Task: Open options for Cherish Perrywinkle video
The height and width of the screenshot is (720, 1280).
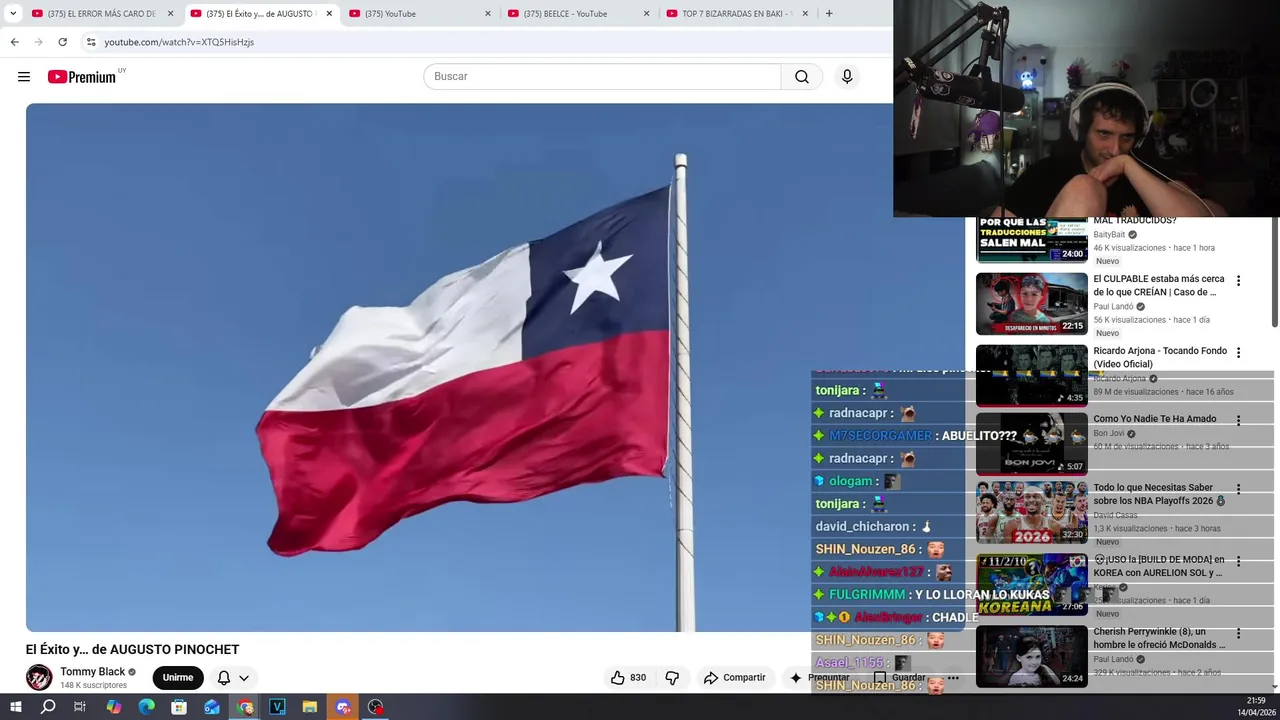Action: pos(1238,634)
